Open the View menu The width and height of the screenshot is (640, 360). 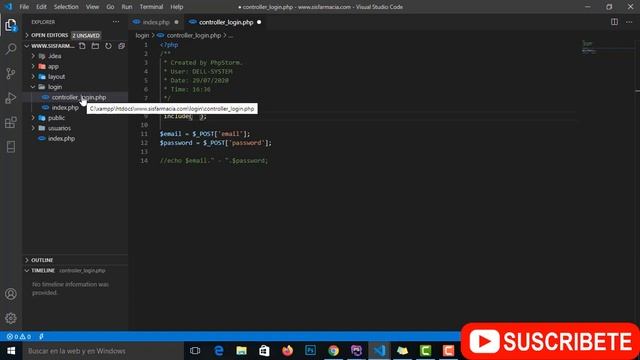(92, 7)
